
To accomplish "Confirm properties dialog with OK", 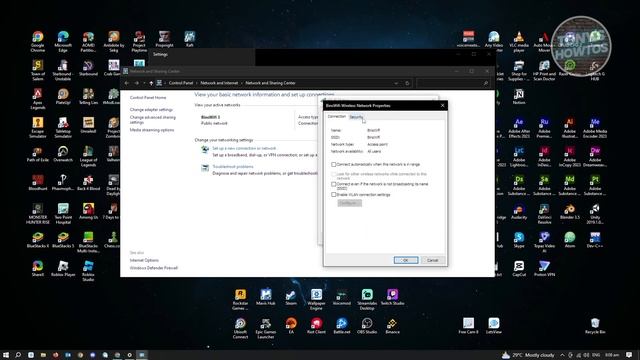I will click(406, 260).
